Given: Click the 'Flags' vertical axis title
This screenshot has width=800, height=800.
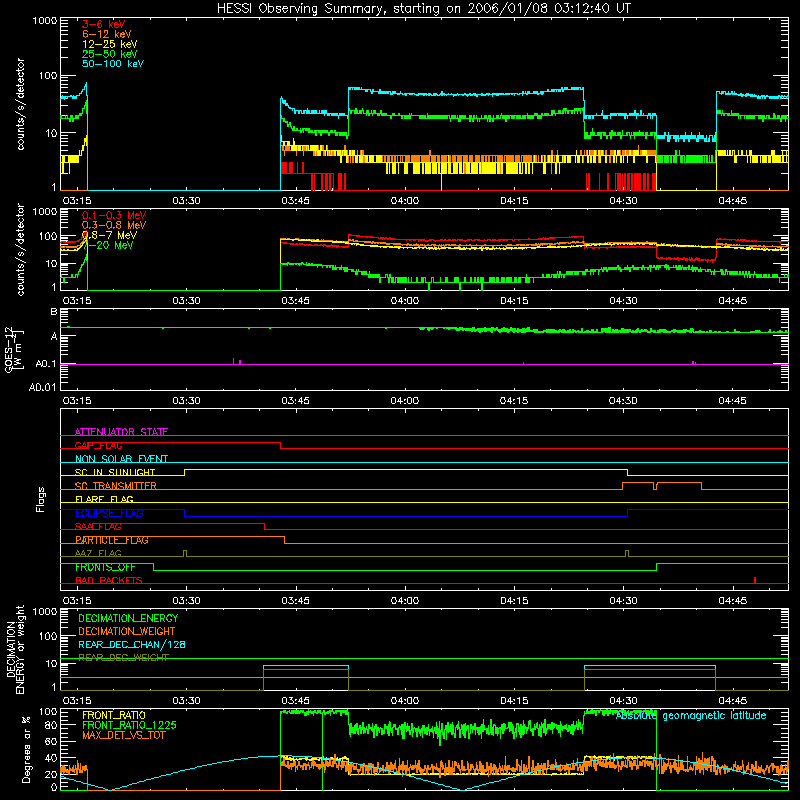Looking at the screenshot, I should (x=41, y=499).
